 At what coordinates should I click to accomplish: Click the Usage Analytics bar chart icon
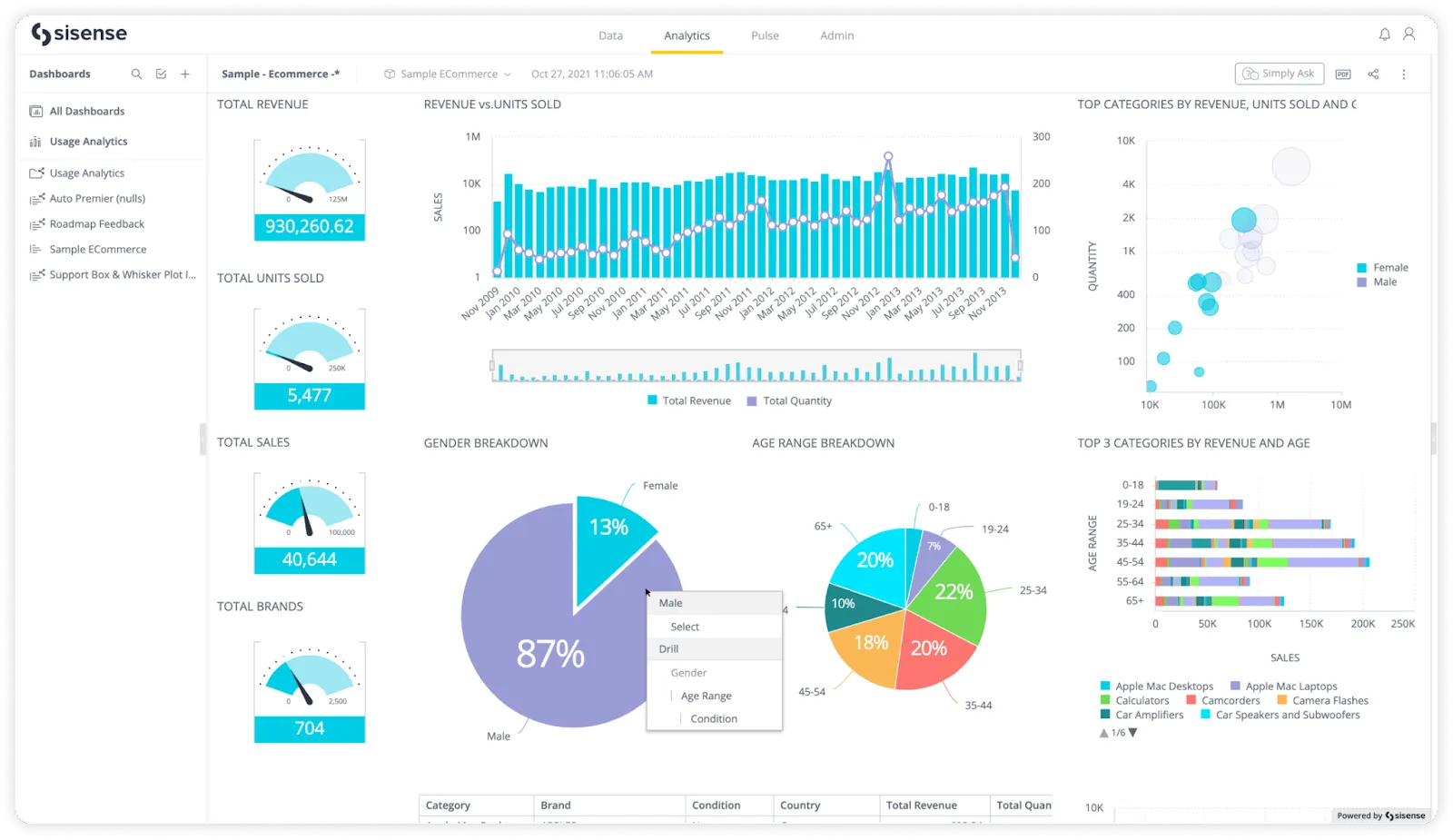point(35,142)
